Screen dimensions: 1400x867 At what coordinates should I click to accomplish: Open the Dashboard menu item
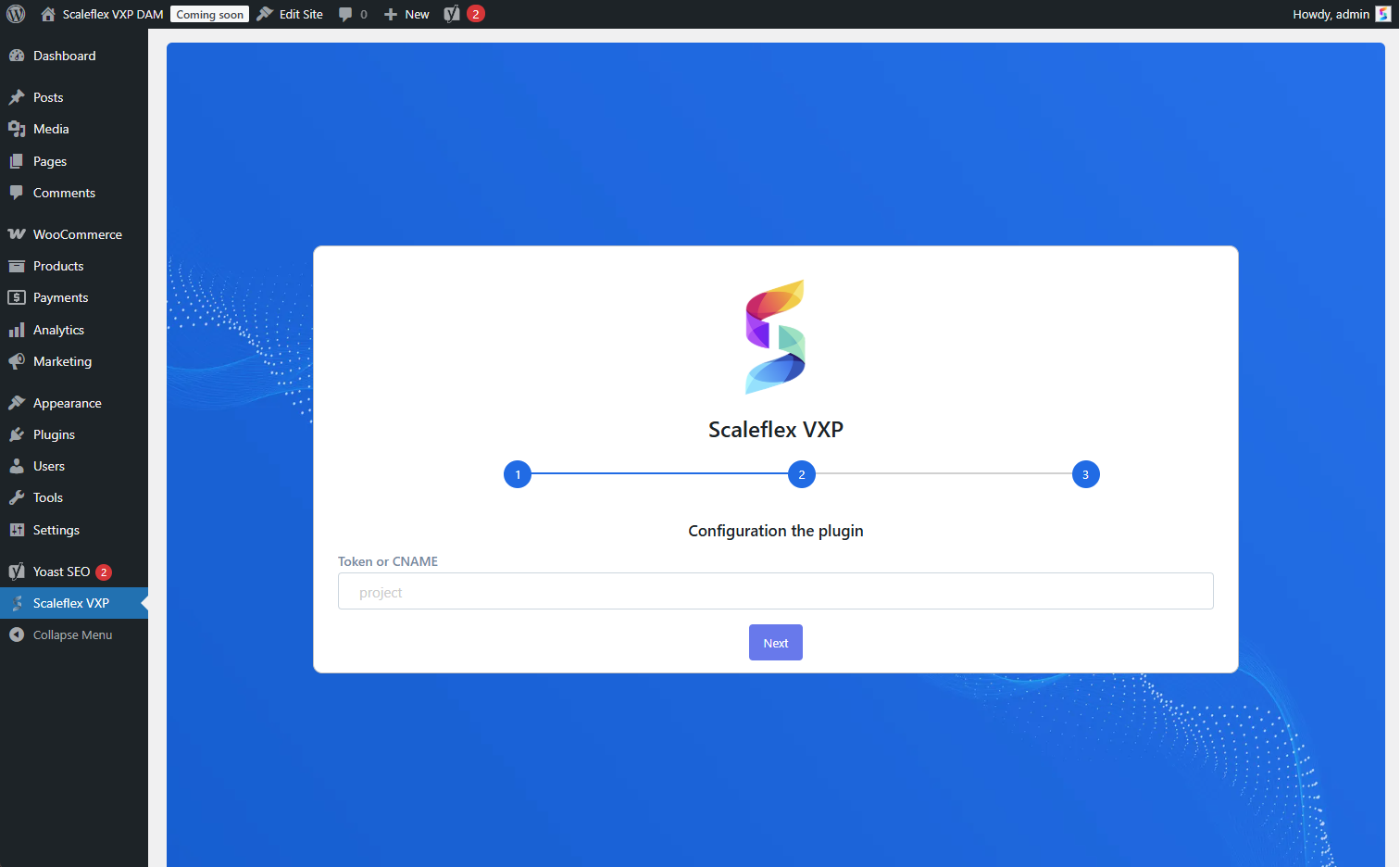coord(74,56)
